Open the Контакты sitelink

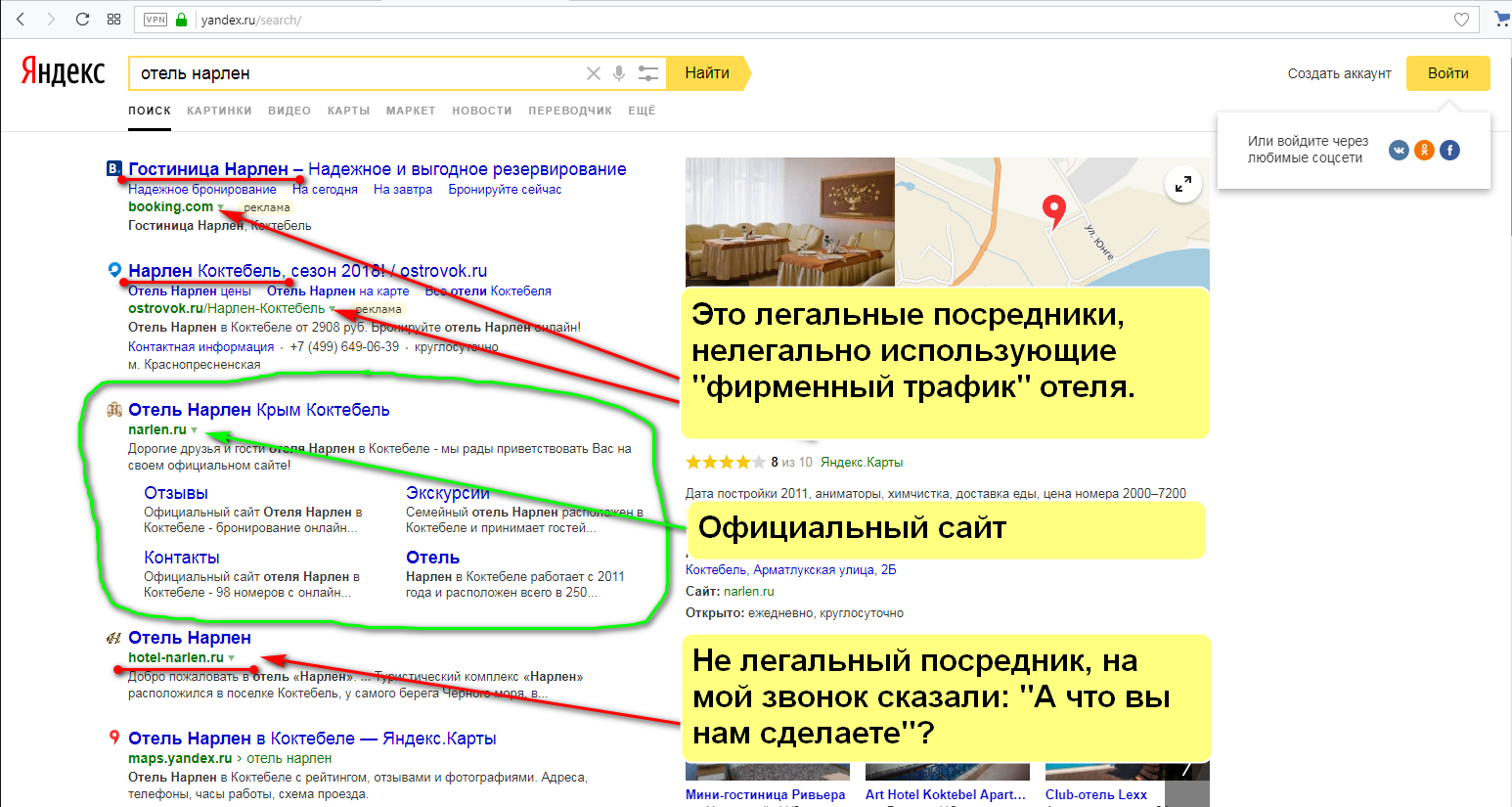(x=182, y=558)
